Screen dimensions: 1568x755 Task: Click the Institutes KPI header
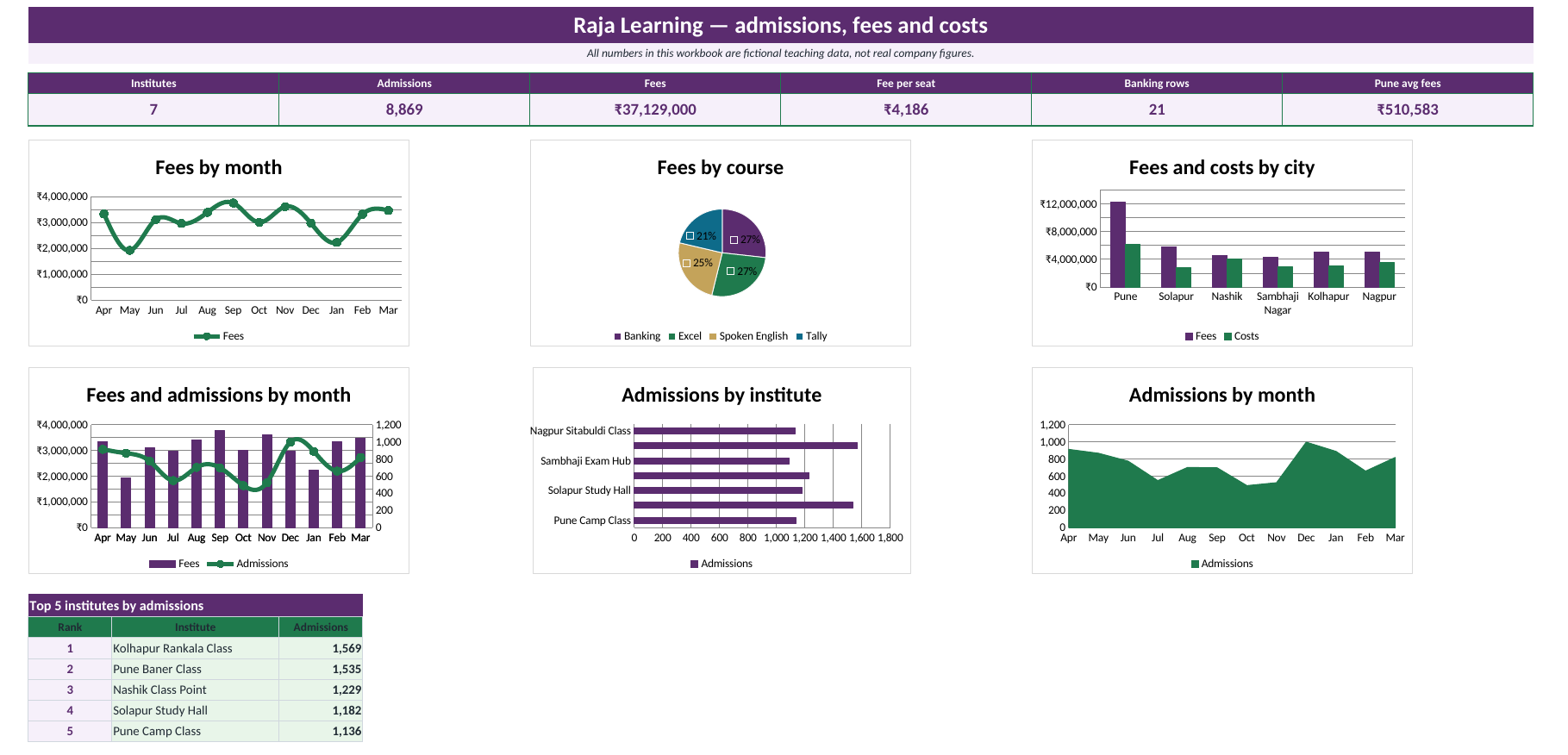pos(153,84)
